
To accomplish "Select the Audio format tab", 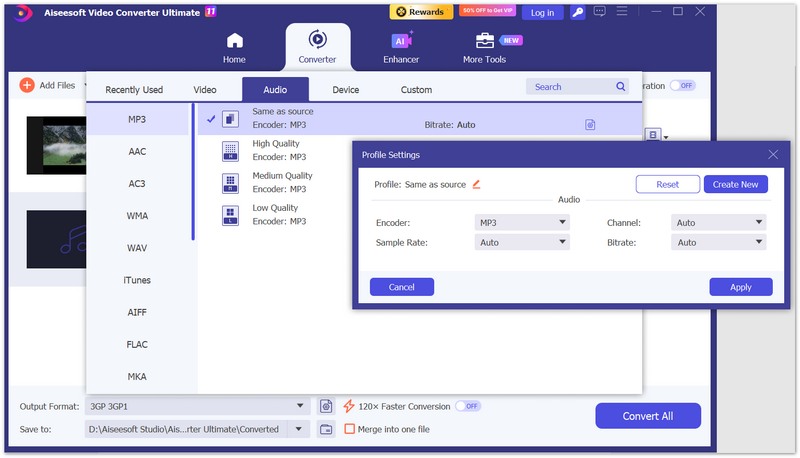I will tap(275, 90).
